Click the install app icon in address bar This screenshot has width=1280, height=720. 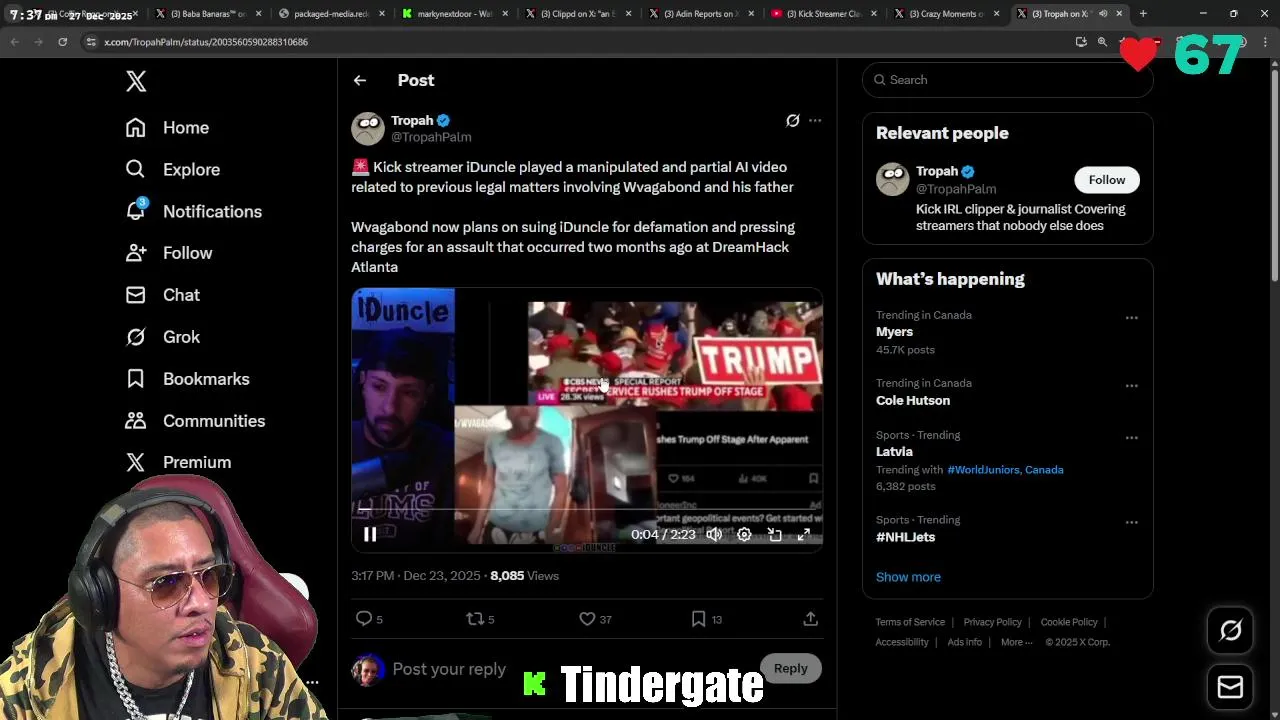1081,42
